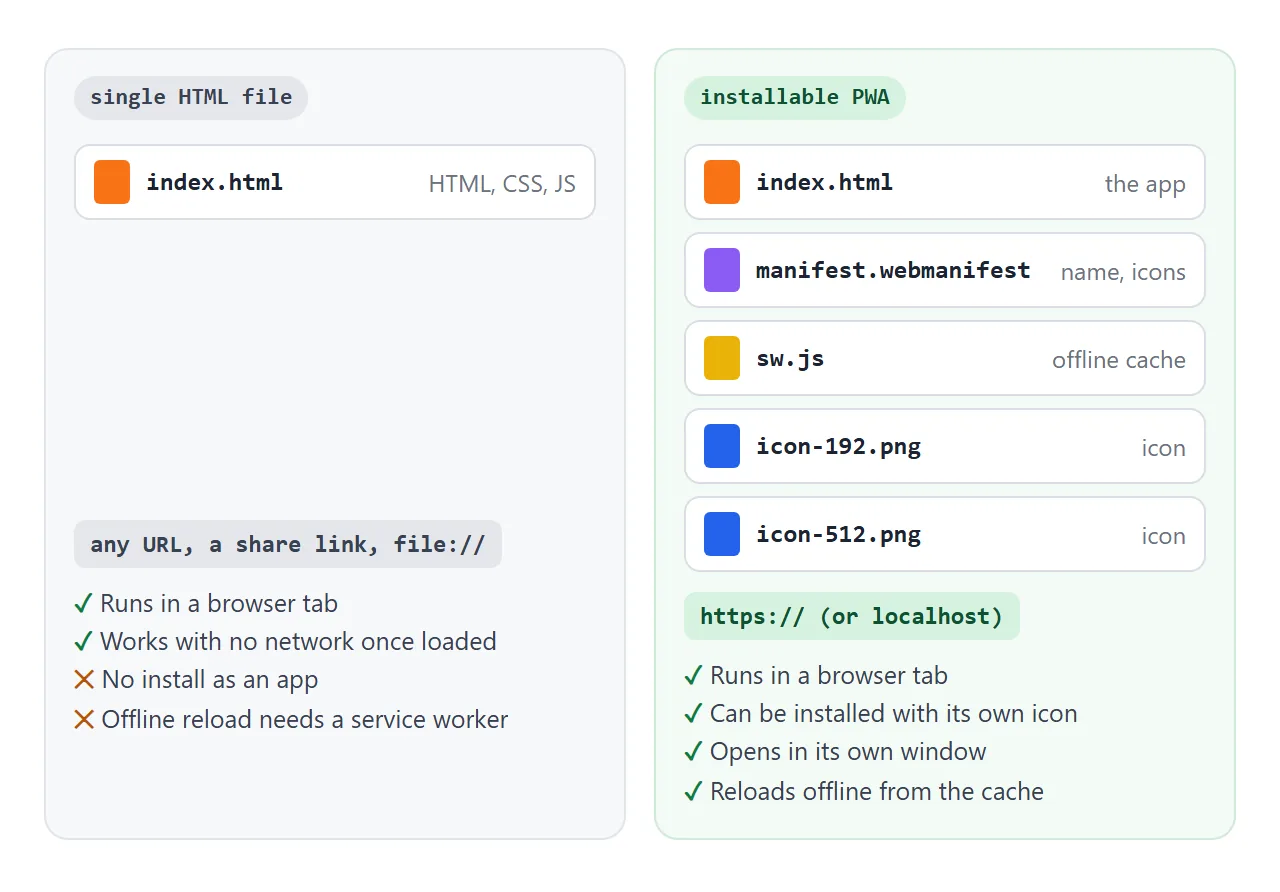
Task: Click the blue icon beside icon-512.png
Action: point(722,534)
